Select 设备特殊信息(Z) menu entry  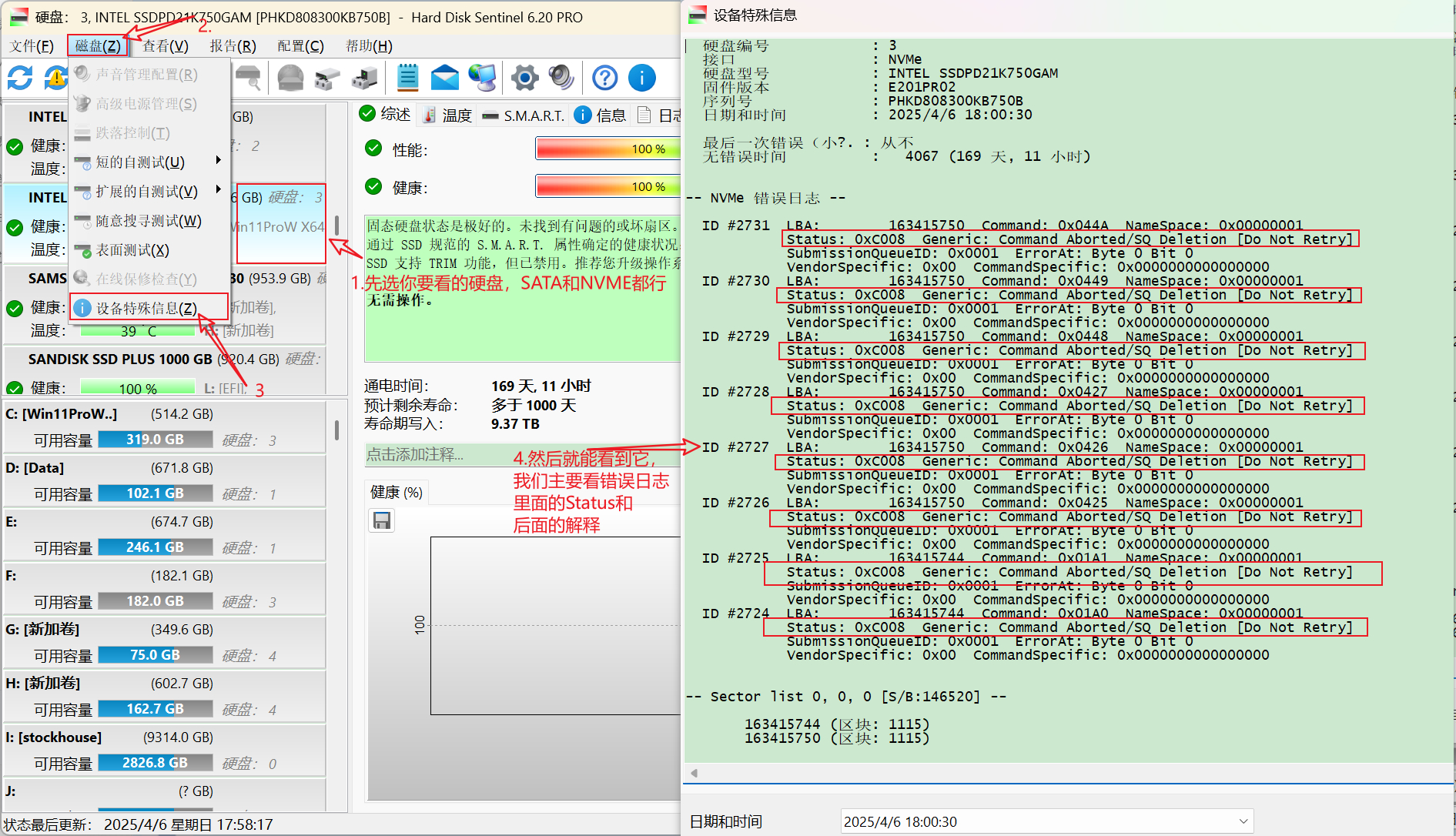[149, 308]
